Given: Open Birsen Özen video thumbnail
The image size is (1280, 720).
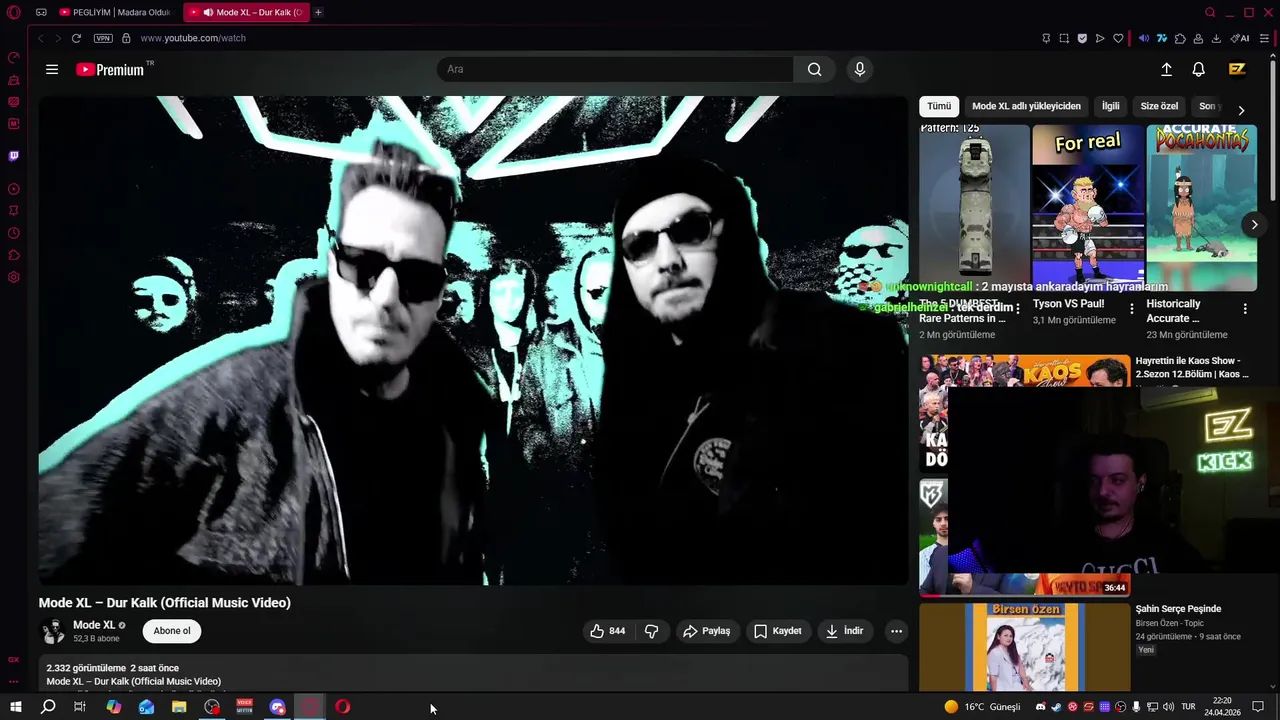Looking at the screenshot, I should coord(1025,647).
